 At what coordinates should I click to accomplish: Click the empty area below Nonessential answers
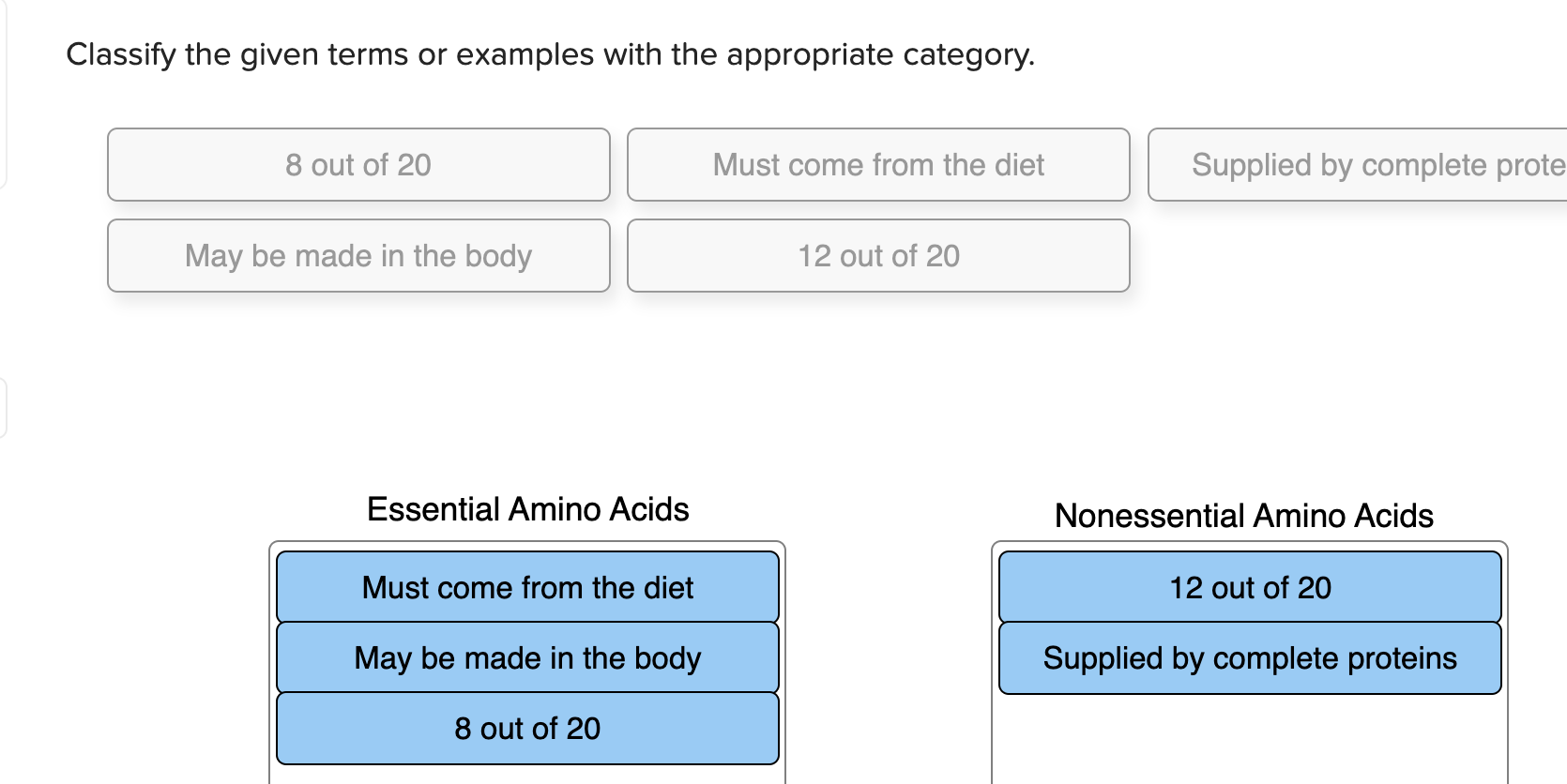click(x=1250, y=741)
